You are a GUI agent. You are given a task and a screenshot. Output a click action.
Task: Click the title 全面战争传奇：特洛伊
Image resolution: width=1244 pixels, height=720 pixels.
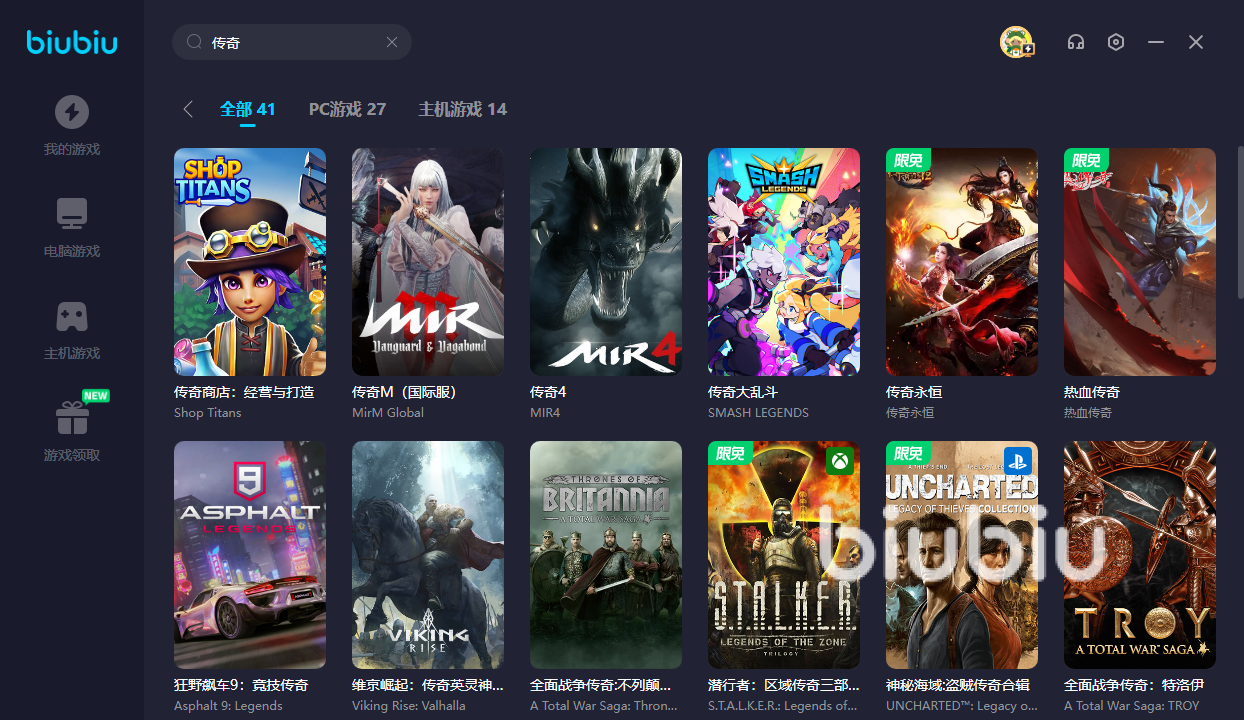[1132, 685]
